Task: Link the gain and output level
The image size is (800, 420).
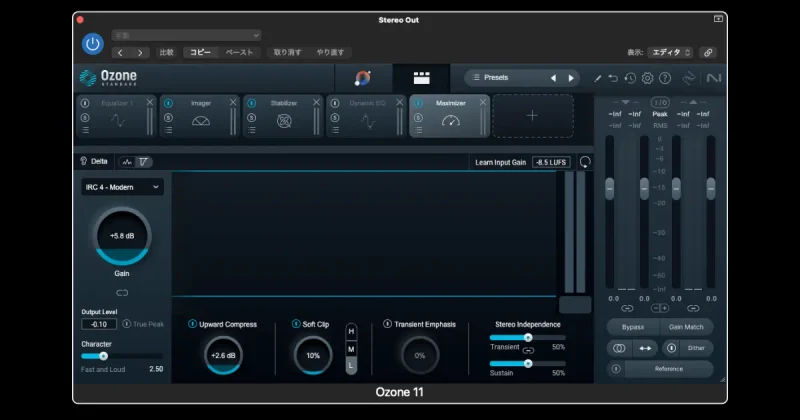Action: tap(122, 293)
